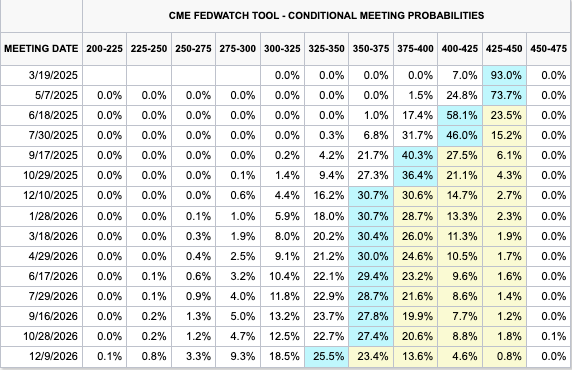Click the 18.5% cell in last row
Viewport: 572px width, 370px height.
click(x=282, y=356)
